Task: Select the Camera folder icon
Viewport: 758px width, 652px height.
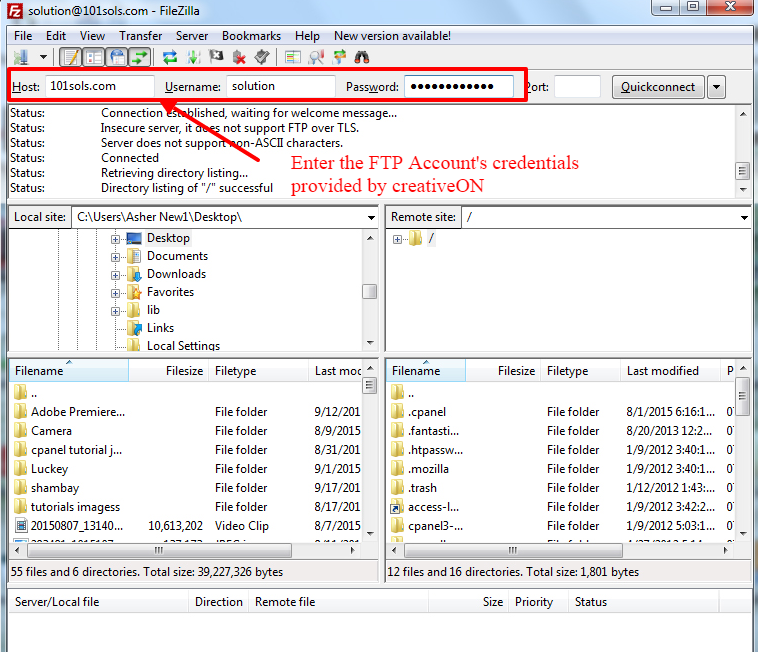Action: pos(20,430)
